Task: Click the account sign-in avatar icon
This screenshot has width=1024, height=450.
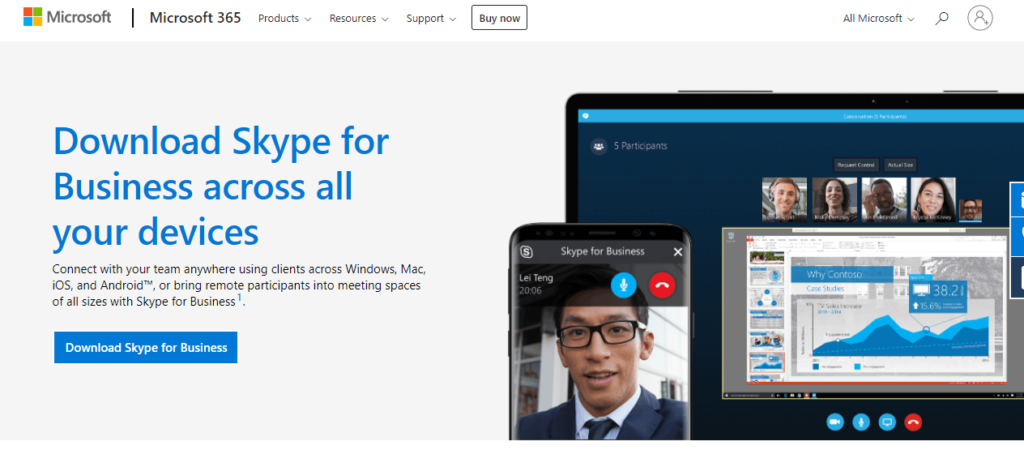Action: [x=980, y=18]
